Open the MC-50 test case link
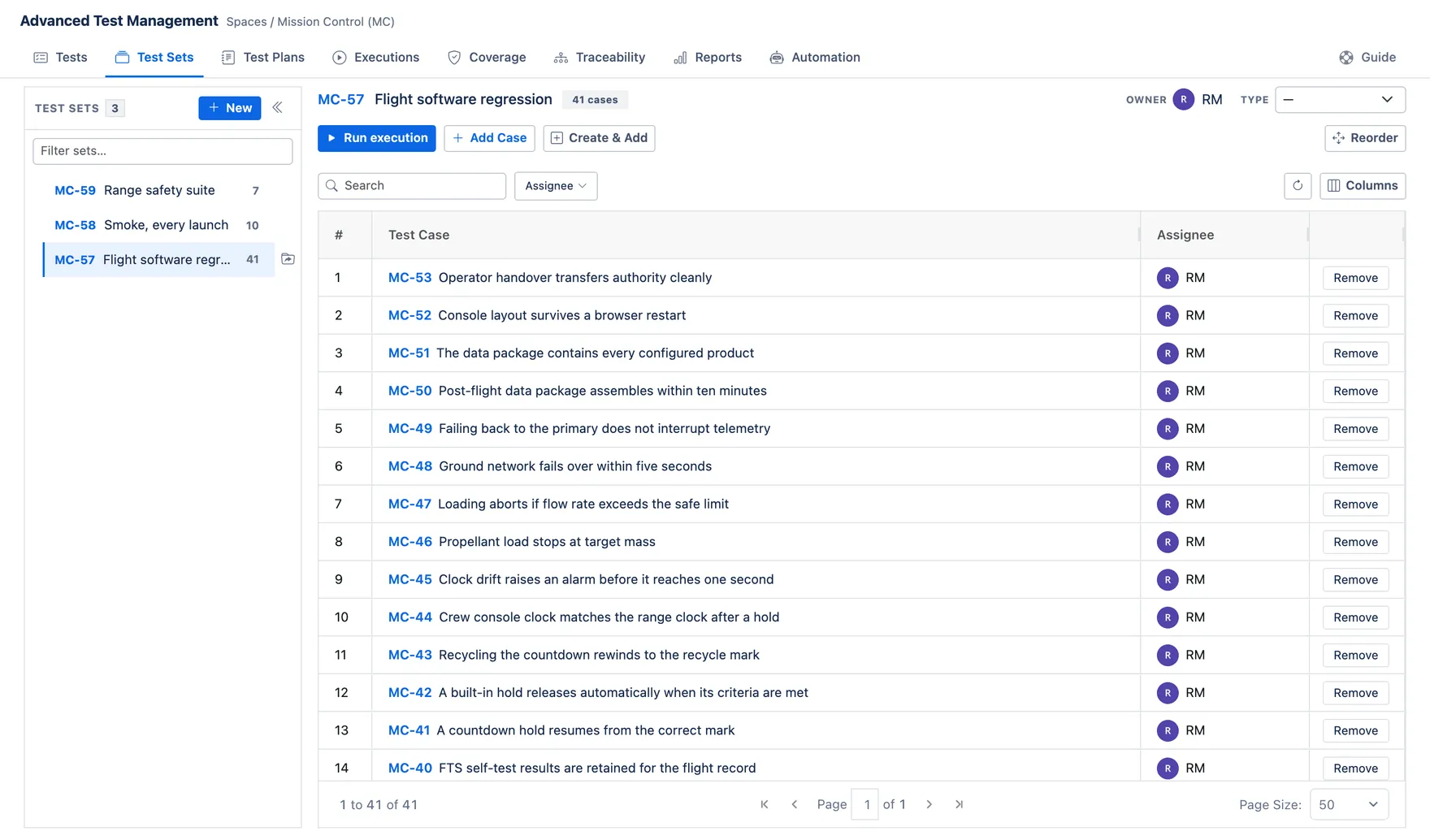Viewport: 1430px width, 840px height. [410, 391]
